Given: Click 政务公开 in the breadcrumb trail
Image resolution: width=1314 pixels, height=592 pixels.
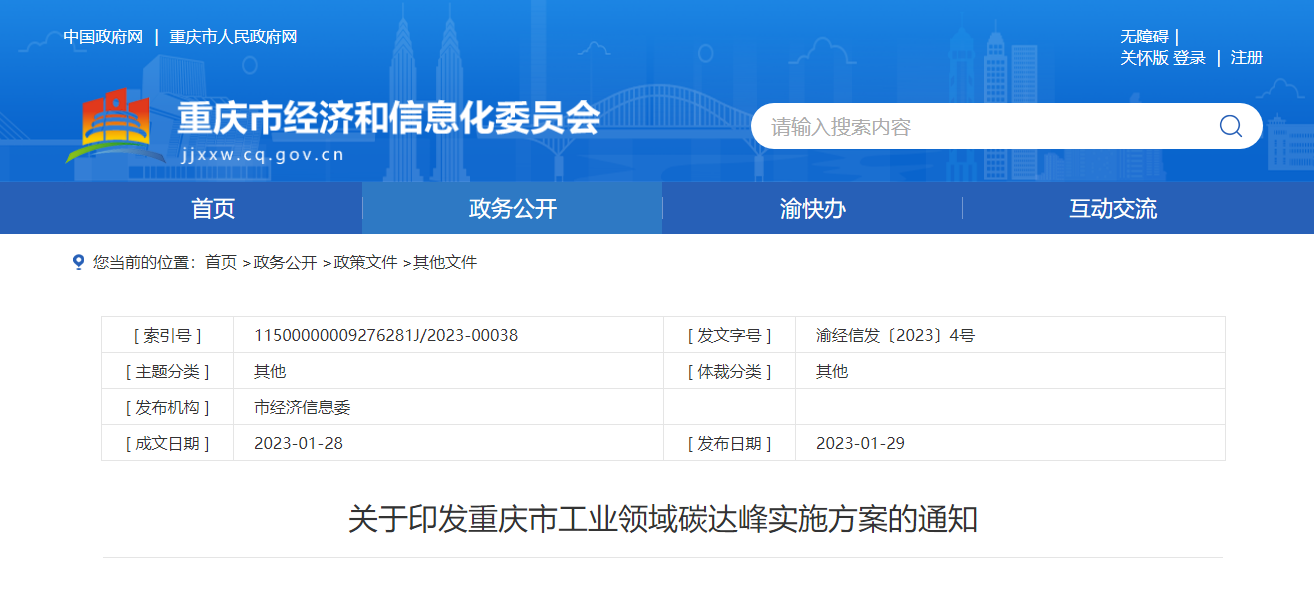Looking at the screenshot, I should 285,262.
